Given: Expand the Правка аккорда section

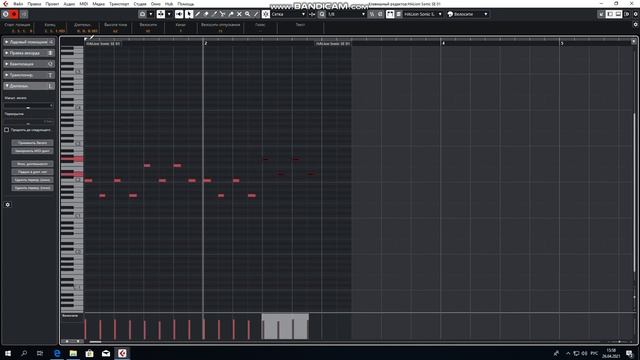Looking at the screenshot, I should pyautogui.click(x=29, y=53).
